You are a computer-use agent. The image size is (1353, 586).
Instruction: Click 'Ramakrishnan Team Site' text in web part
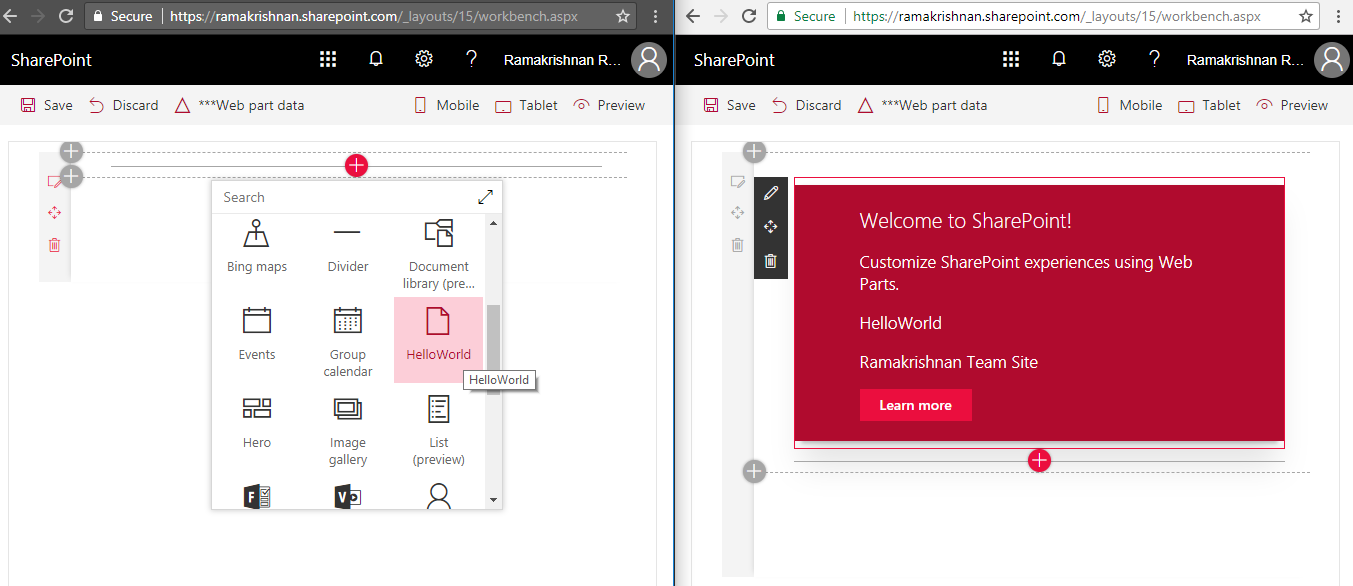click(949, 362)
